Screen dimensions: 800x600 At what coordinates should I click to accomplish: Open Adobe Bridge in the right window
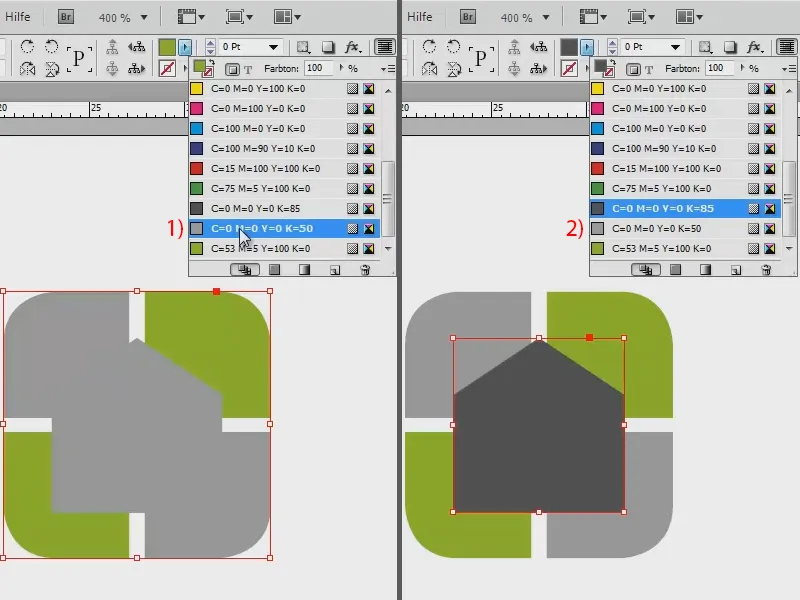tap(468, 17)
